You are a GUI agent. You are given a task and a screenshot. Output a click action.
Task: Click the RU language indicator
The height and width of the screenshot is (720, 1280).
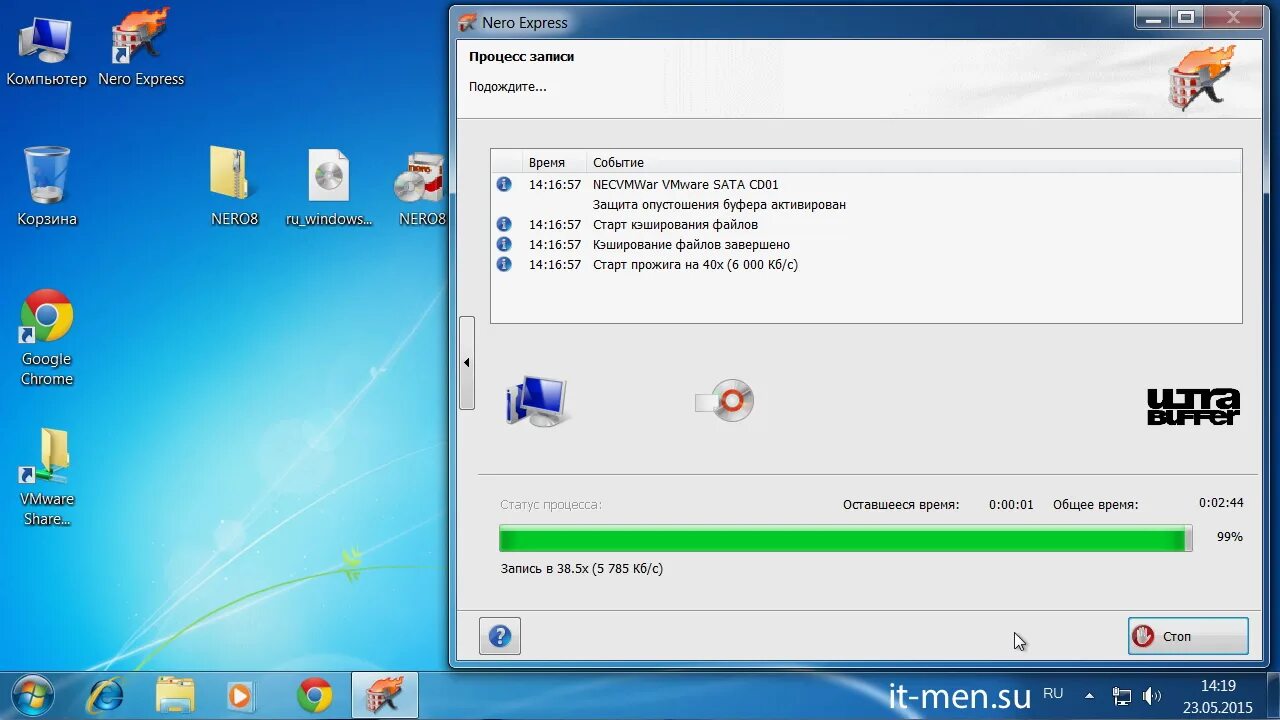click(x=1053, y=693)
